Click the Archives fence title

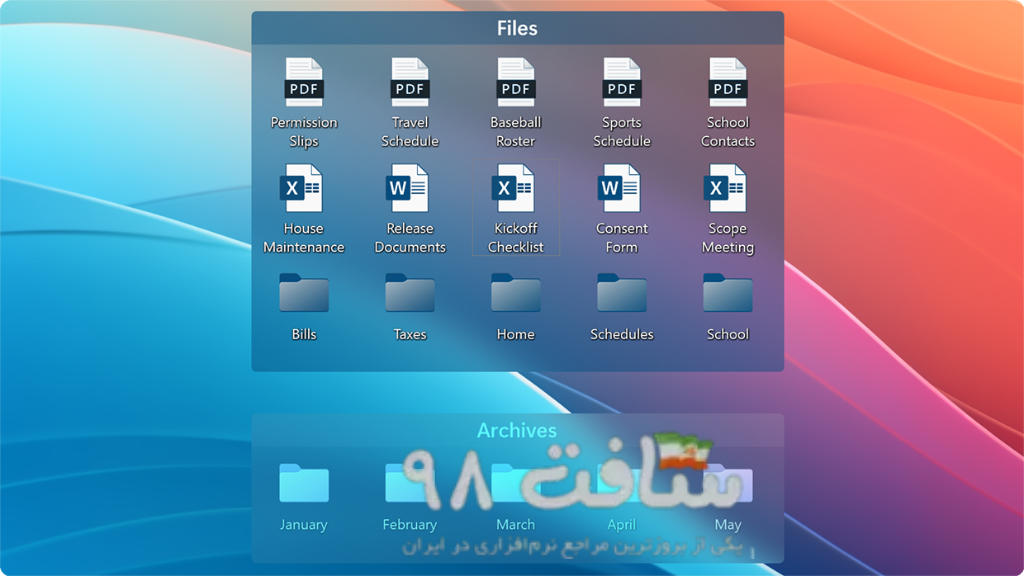click(517, 430)
